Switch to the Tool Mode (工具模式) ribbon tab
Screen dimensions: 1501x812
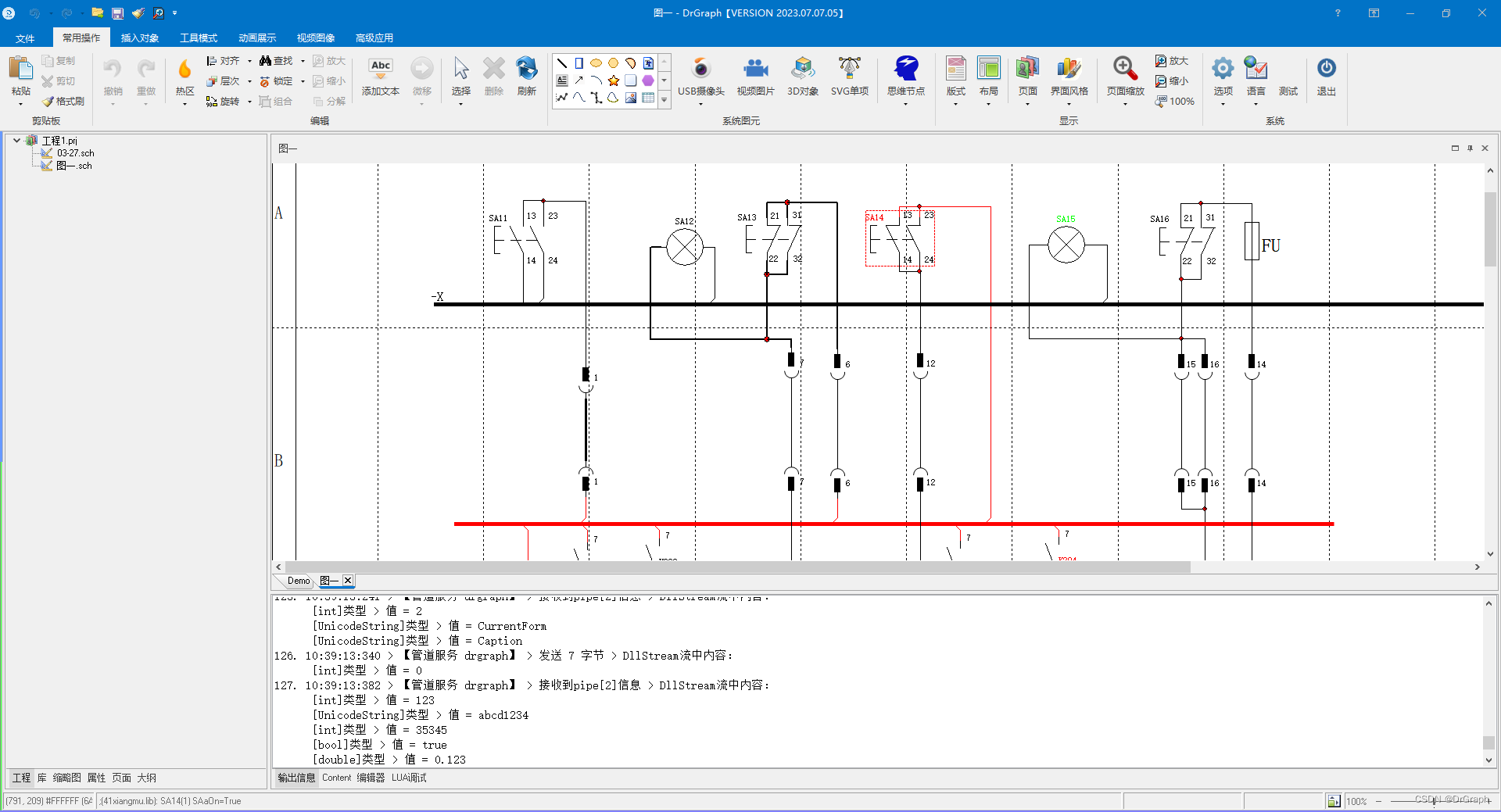(199, 38)
